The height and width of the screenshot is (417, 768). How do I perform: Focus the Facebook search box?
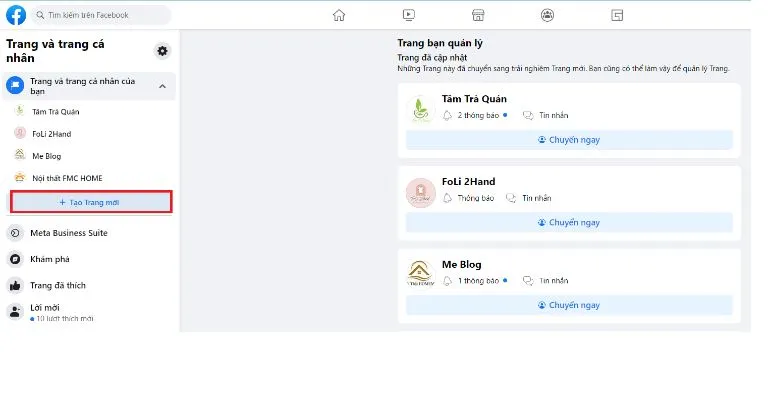coord(101,15)
